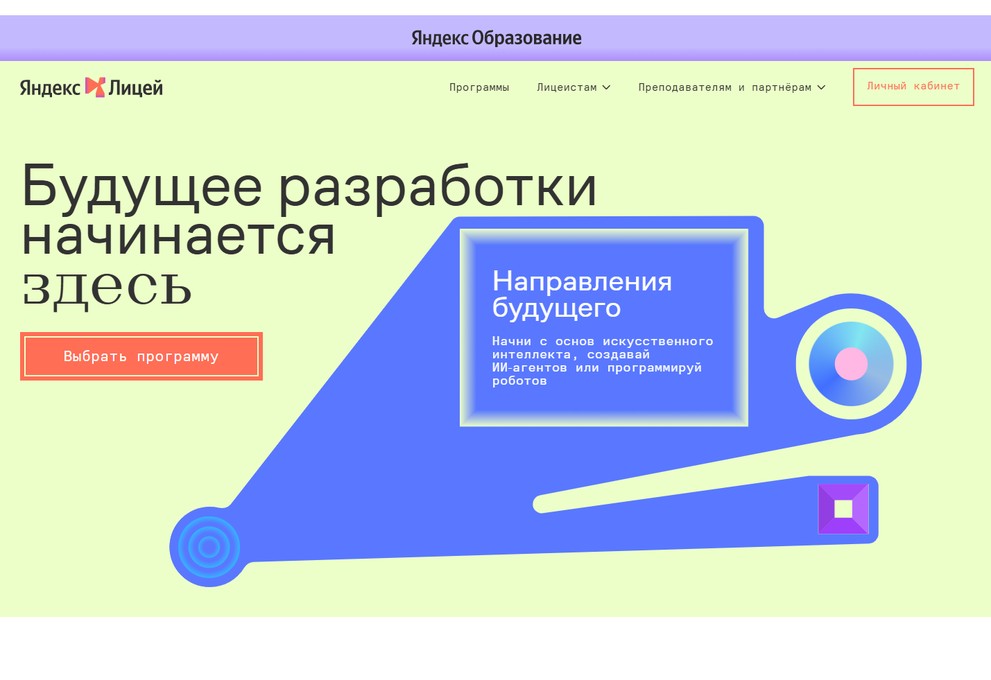The width and height of the screenshot is (991, 680).
Task: Open the Программы menu item
Action: [x=479, y=87]
